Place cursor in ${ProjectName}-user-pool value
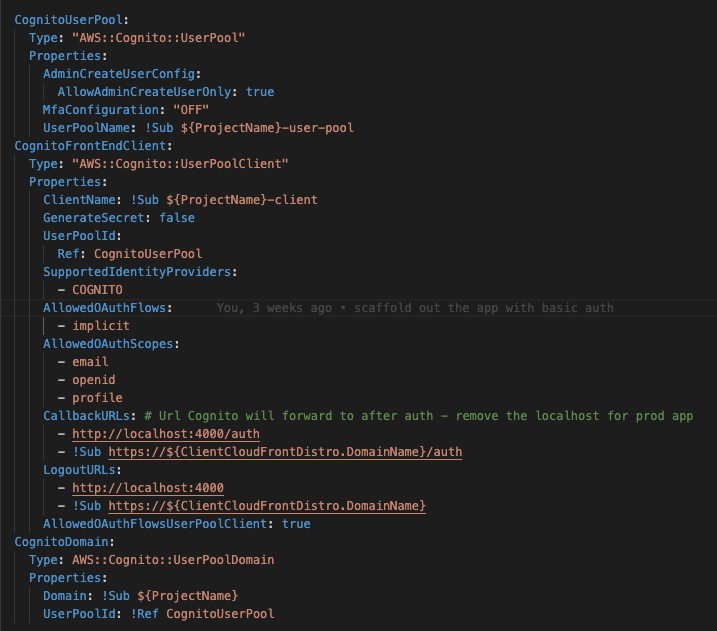This screenshot has height=631, width=717. 267,128
